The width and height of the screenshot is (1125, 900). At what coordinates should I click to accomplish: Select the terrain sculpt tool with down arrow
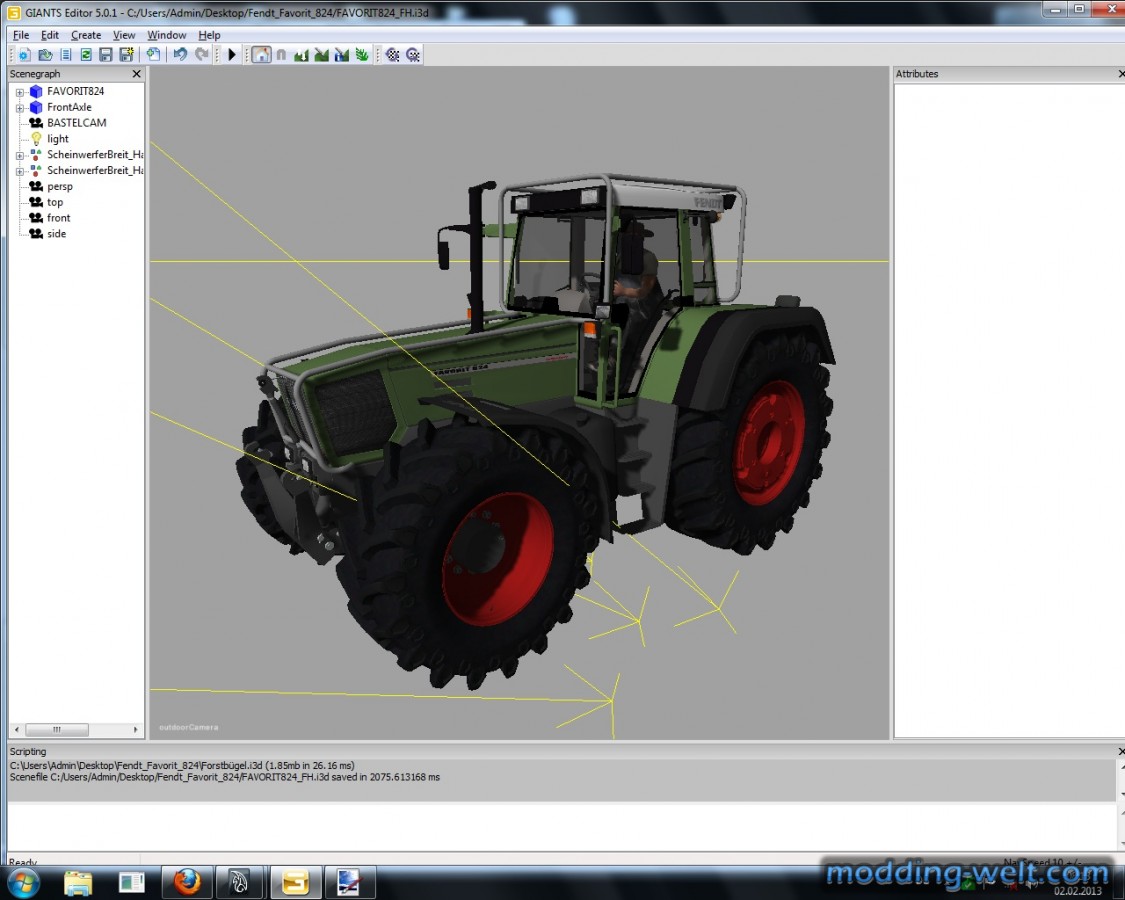pos(301,55)
